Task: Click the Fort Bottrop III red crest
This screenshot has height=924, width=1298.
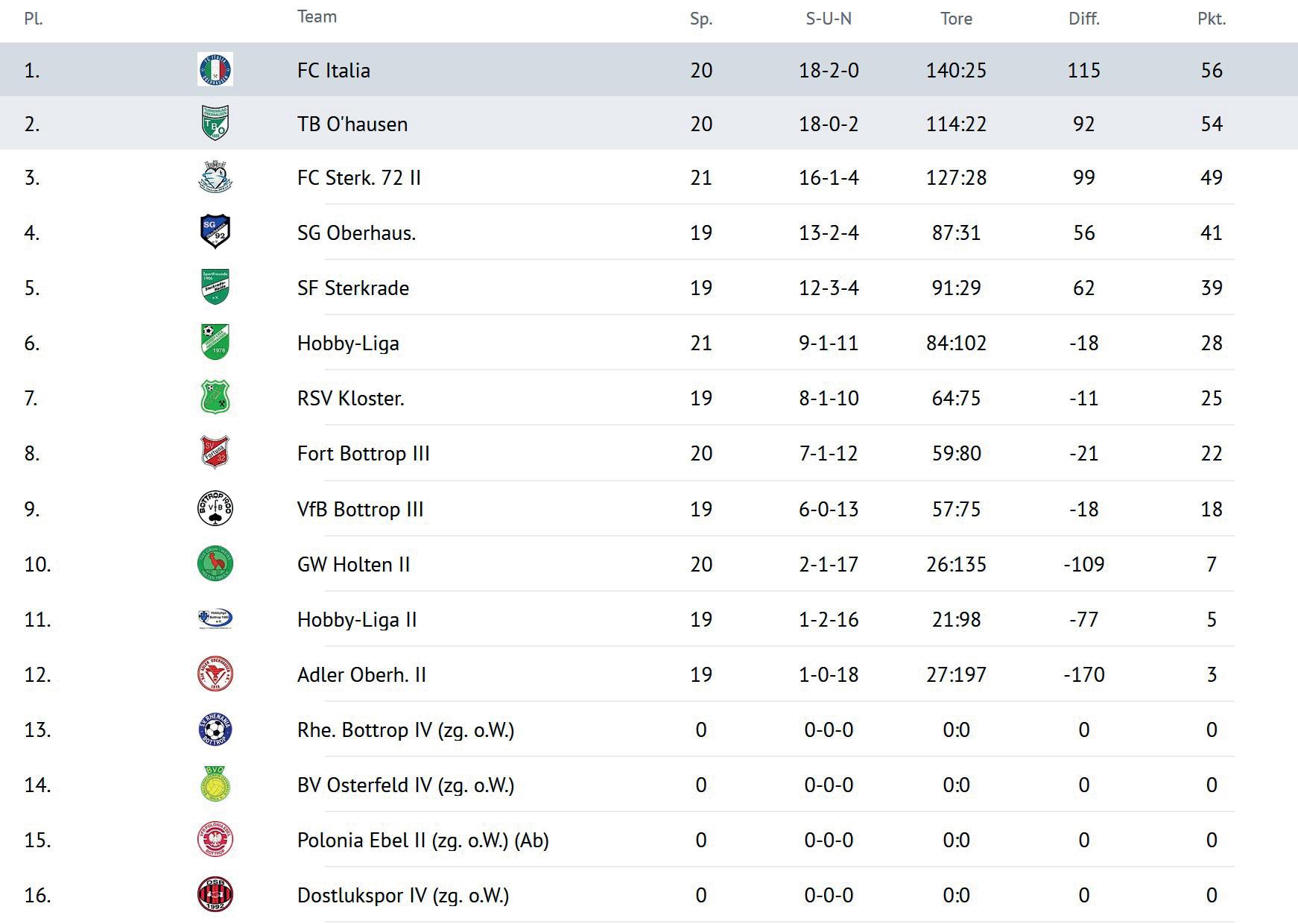Action: tap(215, 452)
